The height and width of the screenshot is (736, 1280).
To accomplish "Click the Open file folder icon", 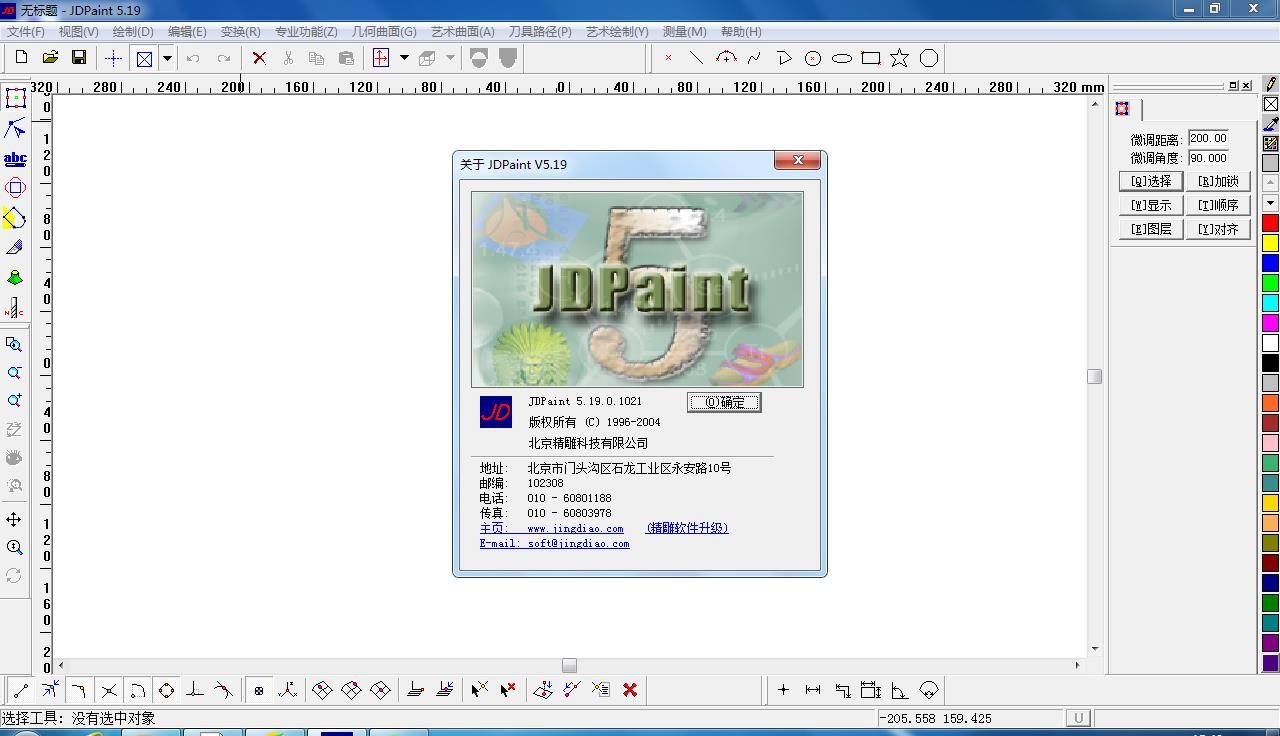I will pyautogui.click(x=50, y=58).
